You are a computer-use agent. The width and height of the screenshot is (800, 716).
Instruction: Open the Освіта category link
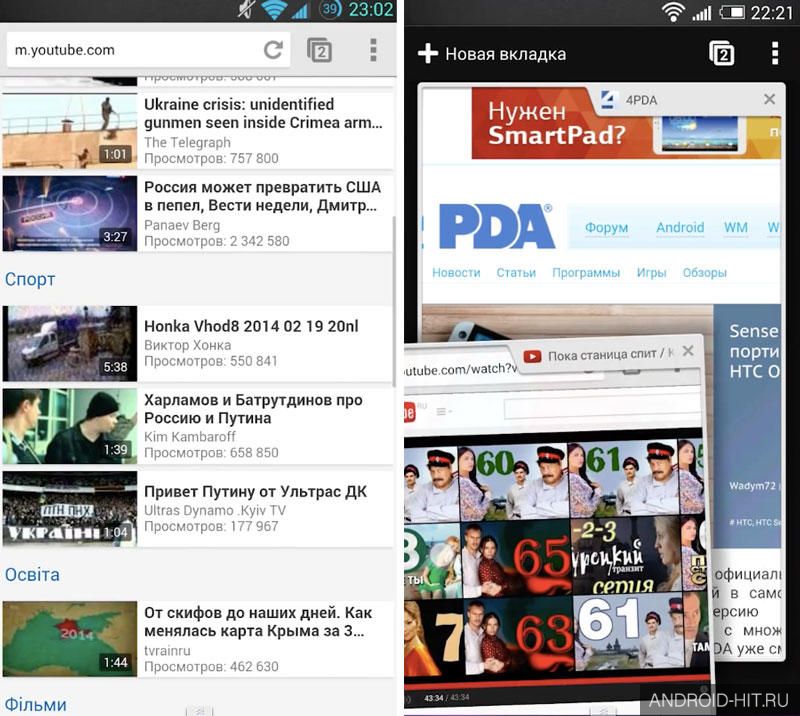tap(32, 575)
